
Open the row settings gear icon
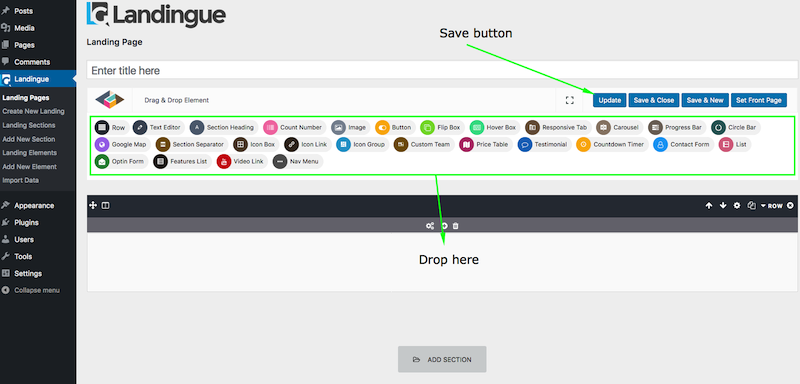tap(737, 206)
